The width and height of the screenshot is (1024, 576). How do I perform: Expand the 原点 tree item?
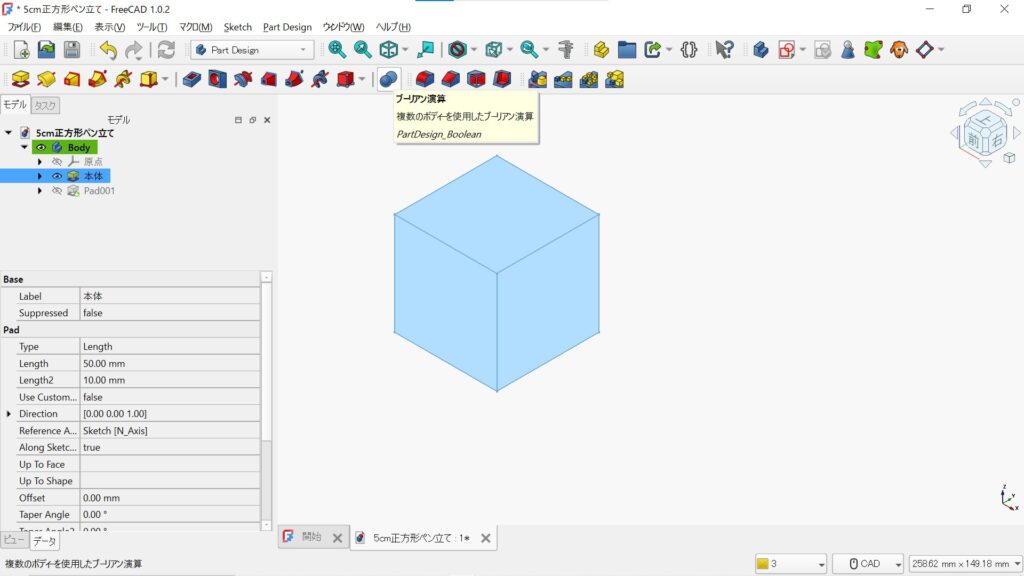(40, 162)
